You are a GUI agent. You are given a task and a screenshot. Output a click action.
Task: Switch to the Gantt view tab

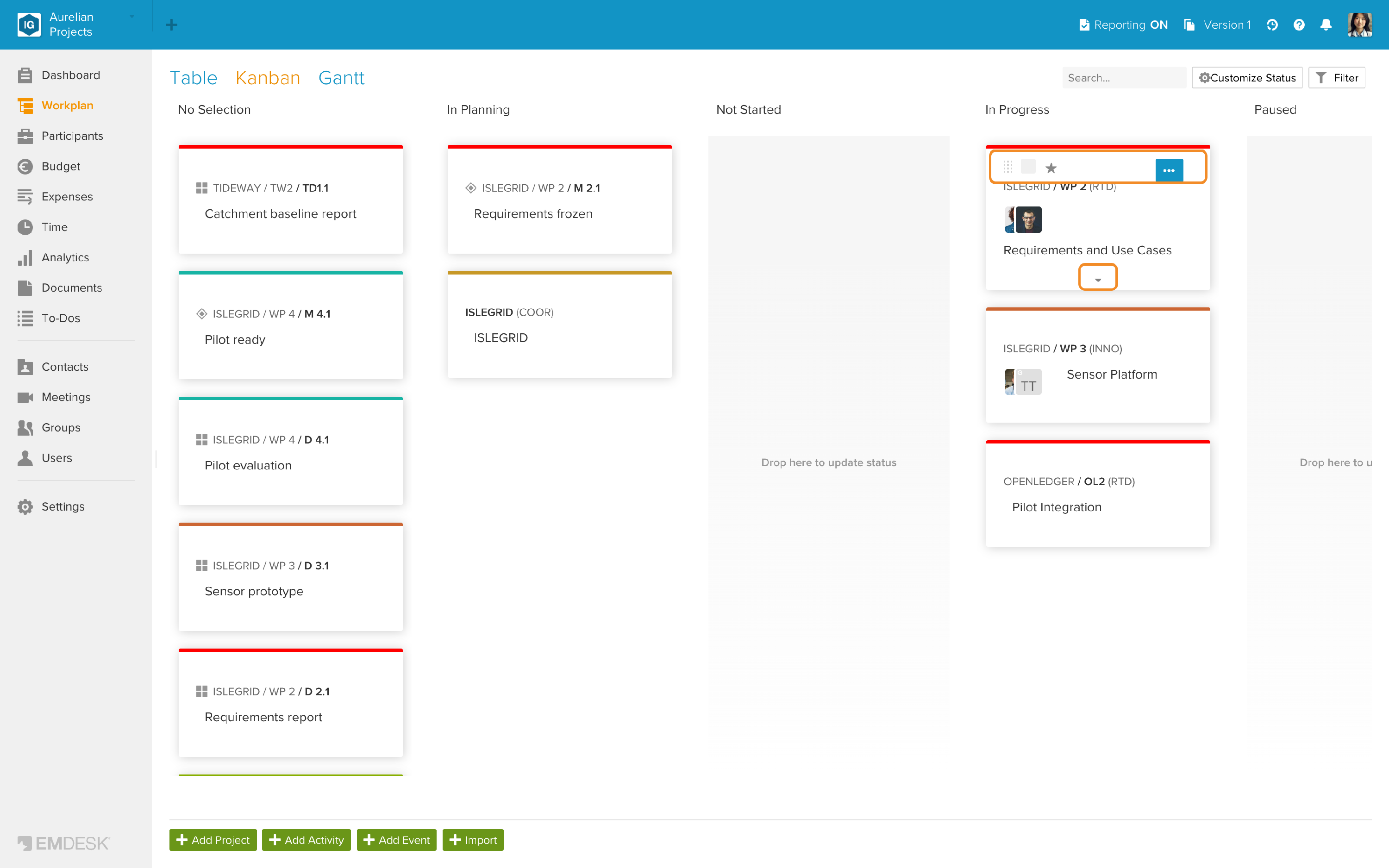point(341,78)
